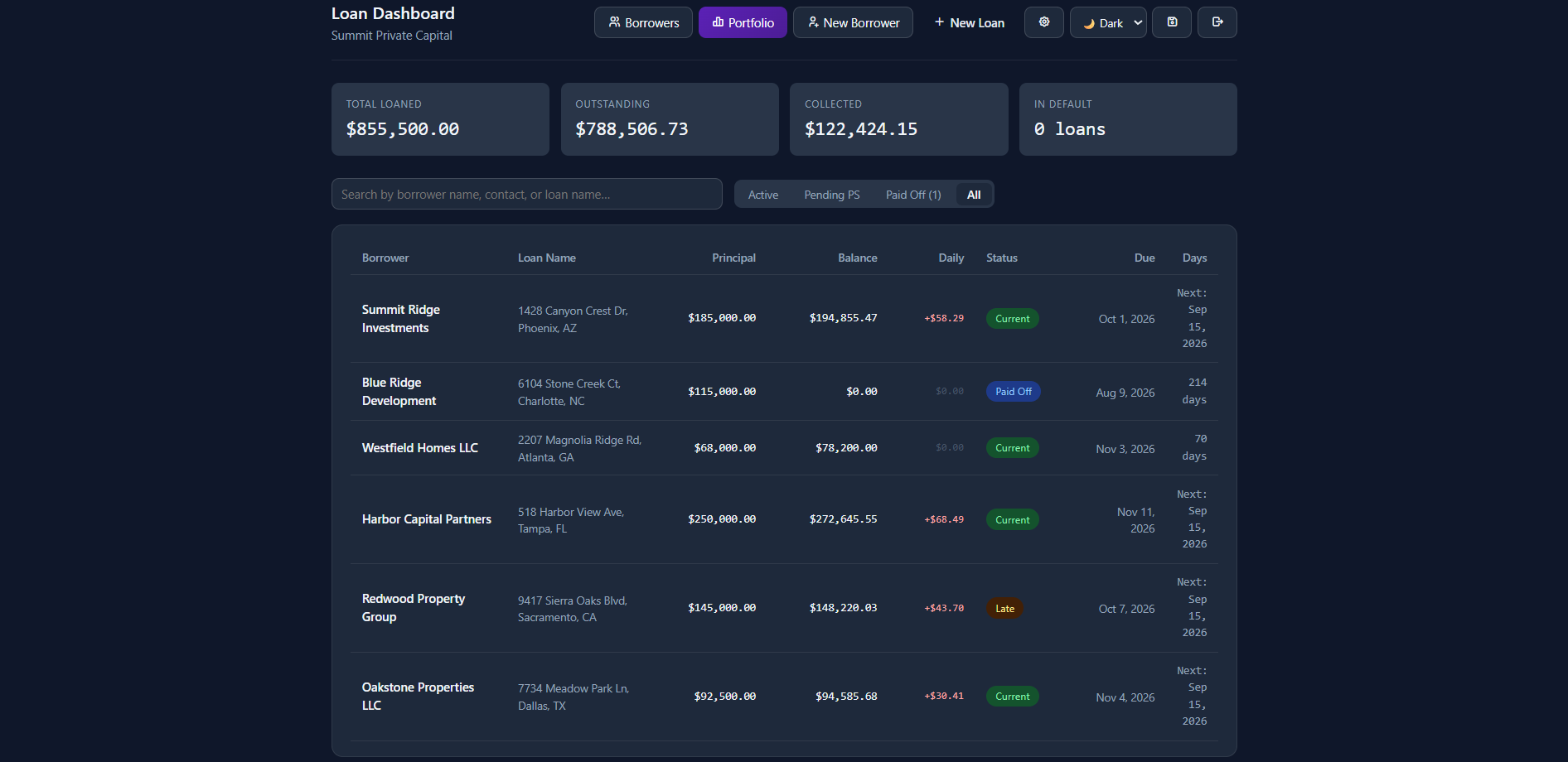Click the $92,500.00 principal cell
Image resolution: width=1568 pixels, height=762 pixels.
tap(724, 697)
